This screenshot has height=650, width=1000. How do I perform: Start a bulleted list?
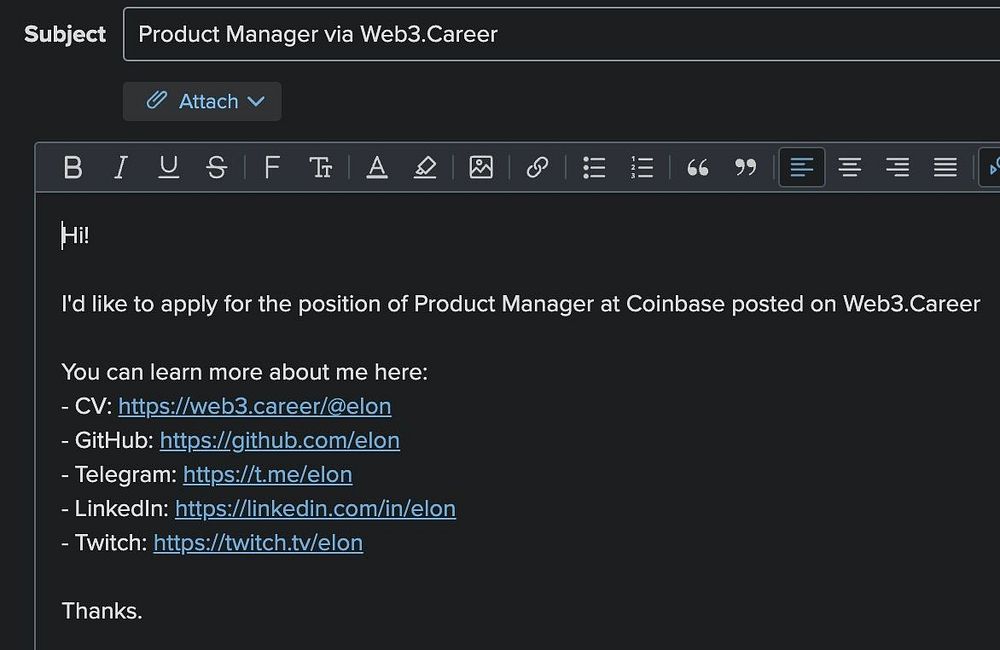pos(594,167)
